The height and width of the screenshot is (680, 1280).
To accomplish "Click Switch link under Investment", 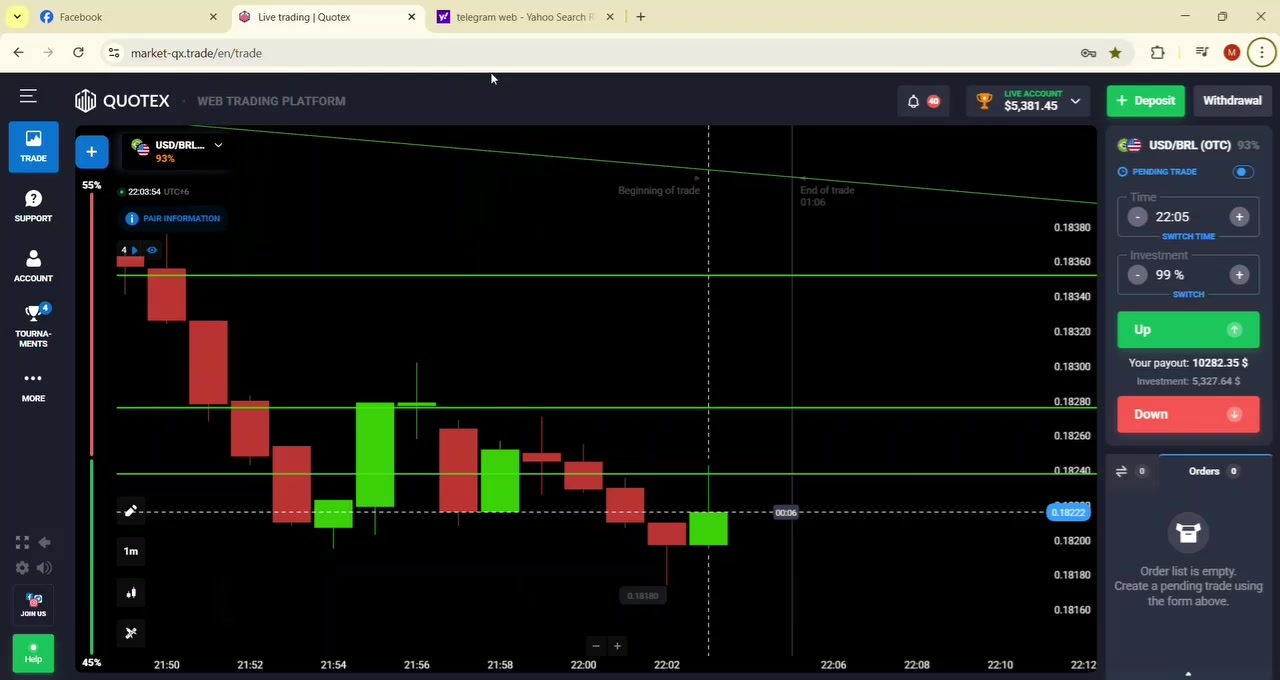I will [1188, 294].
